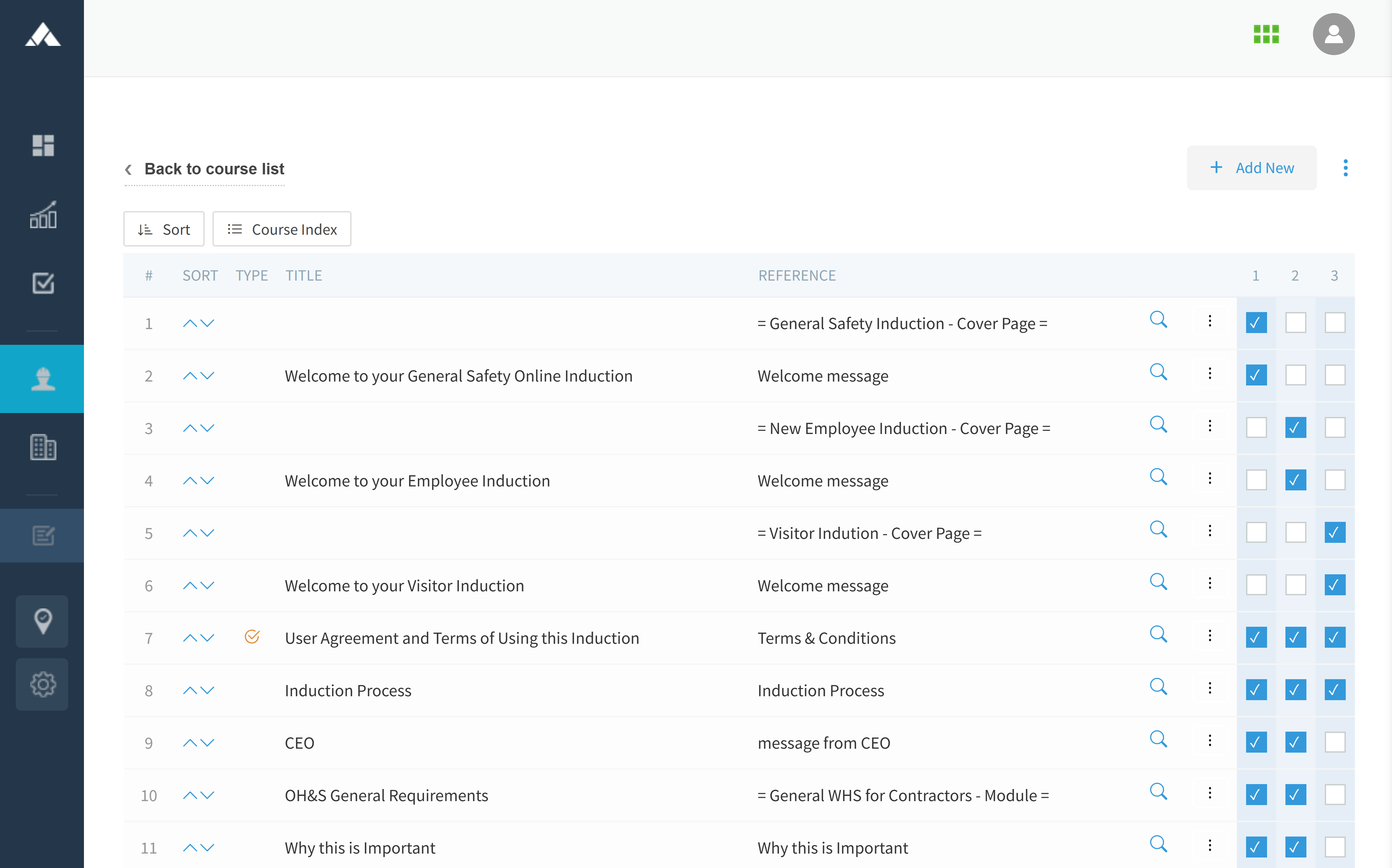Click the Sort button

pos(164,229)
